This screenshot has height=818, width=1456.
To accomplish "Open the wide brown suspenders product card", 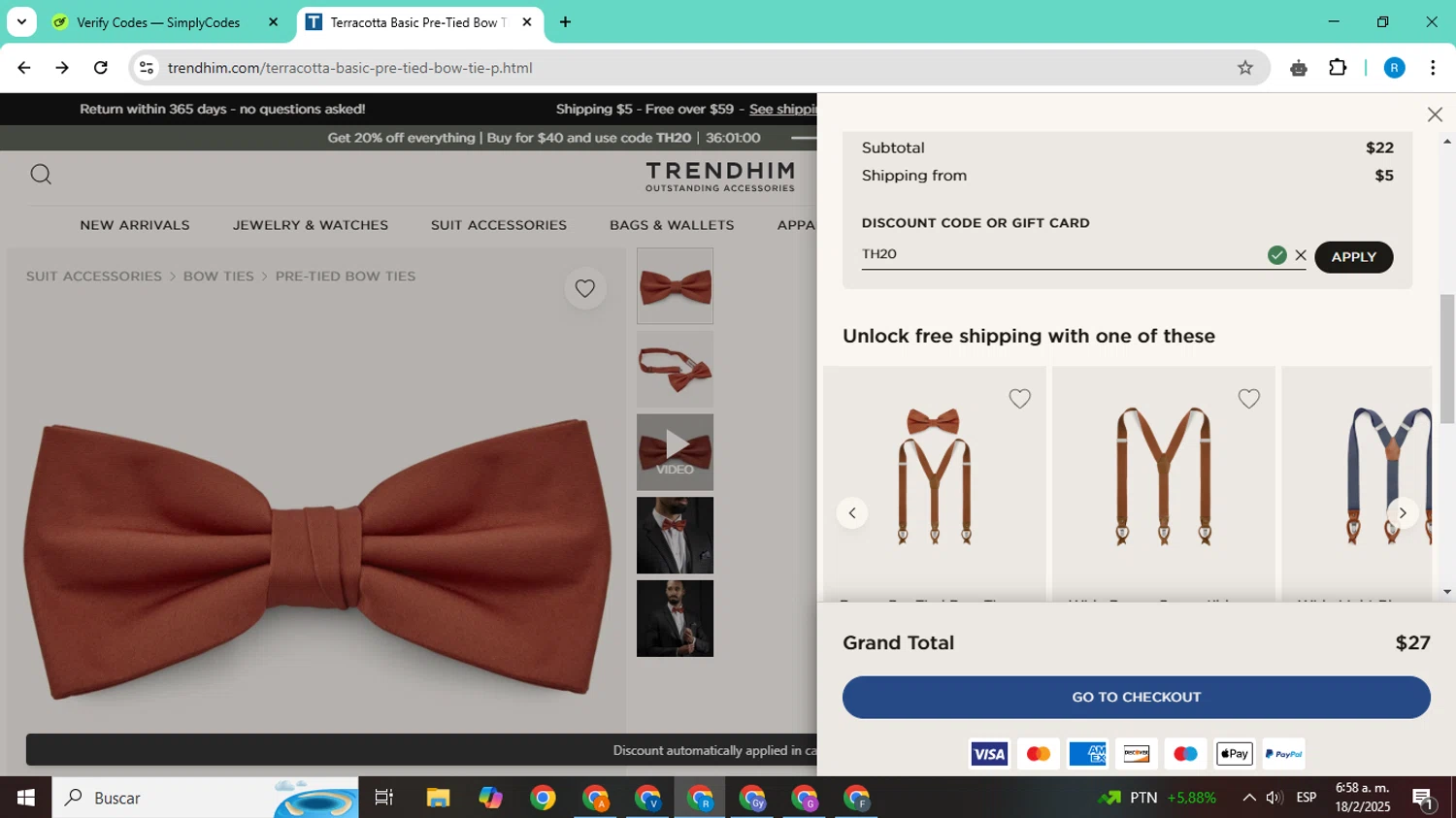I will click(1163, 482).
